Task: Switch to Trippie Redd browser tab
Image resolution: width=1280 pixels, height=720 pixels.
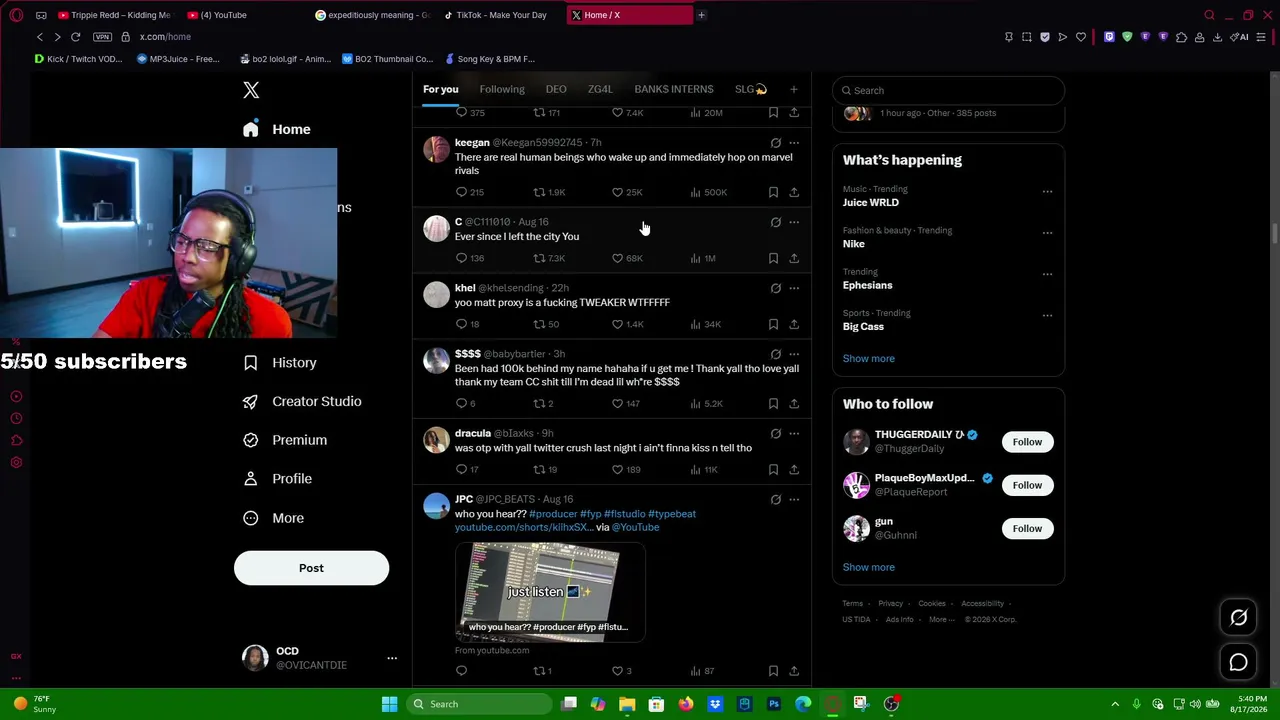Action: (115, 15)
